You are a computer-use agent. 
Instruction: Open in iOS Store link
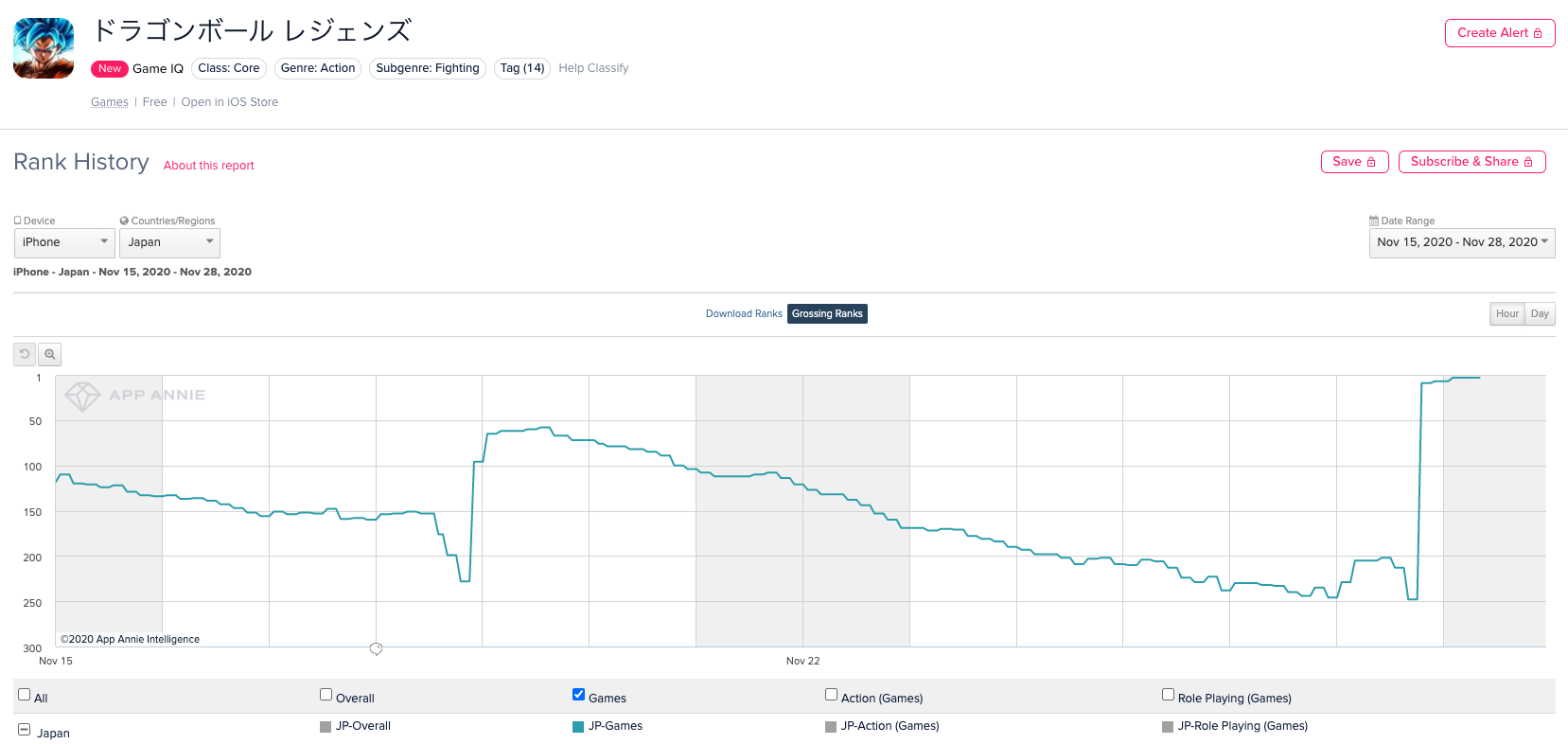click(x=230, y=102)
